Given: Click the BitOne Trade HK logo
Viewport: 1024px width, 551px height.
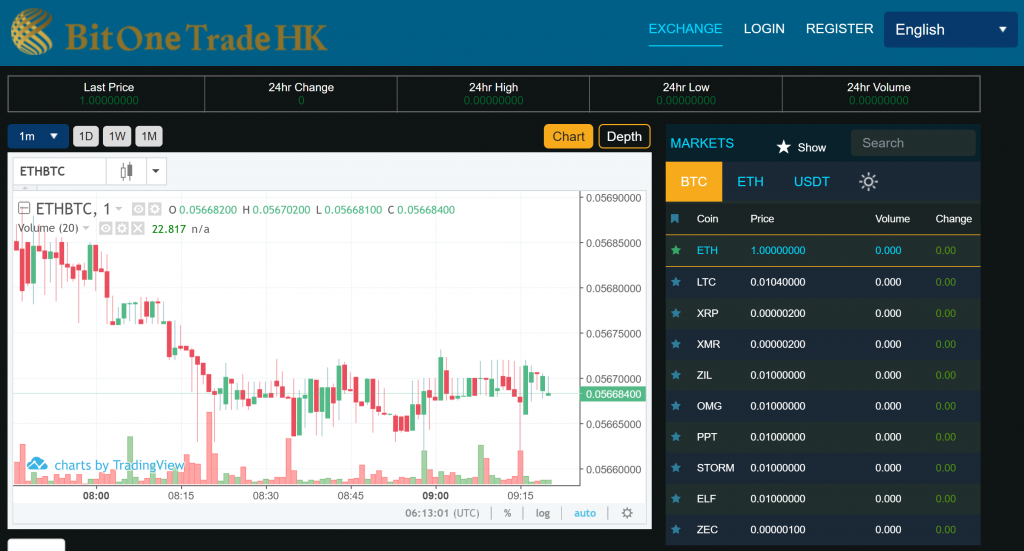Looking at the screenshot, I should [x=170, y=31].
